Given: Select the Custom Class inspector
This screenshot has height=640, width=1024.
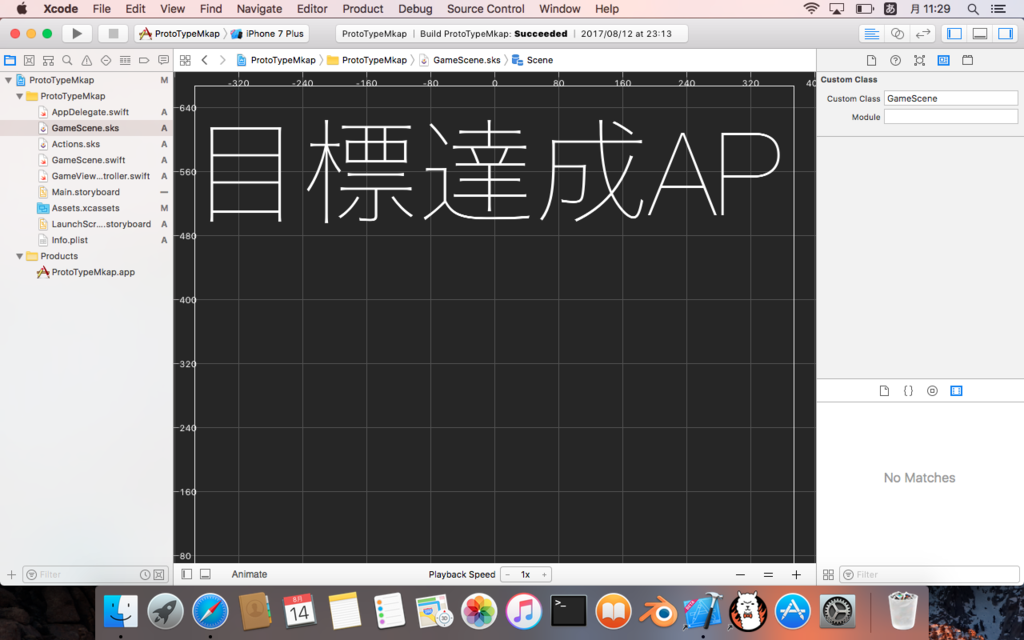Looking at the screenshot, I should pyautogui.click(x=944, y=60).
